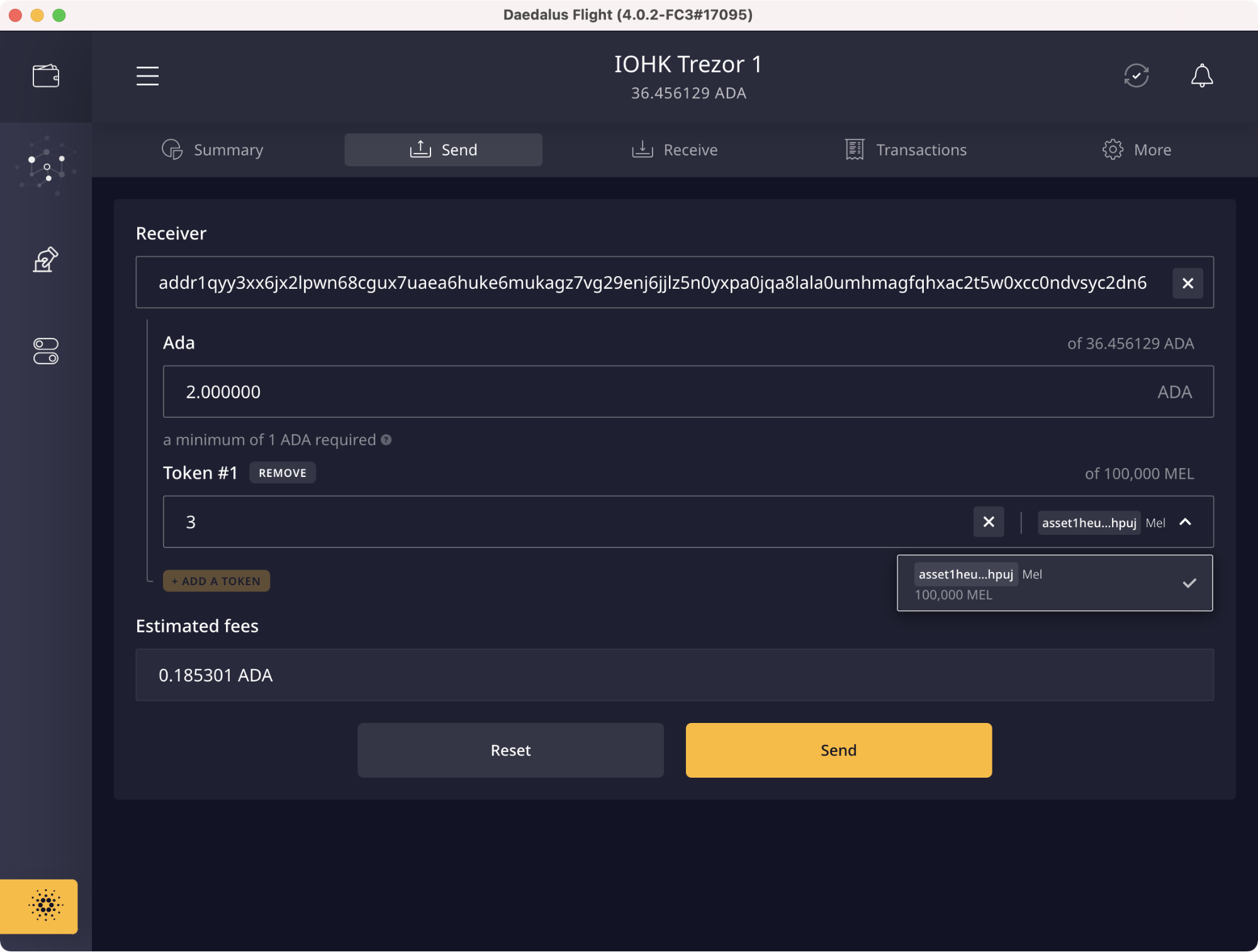Go to the Transactions tab

(x=906, y=150)
